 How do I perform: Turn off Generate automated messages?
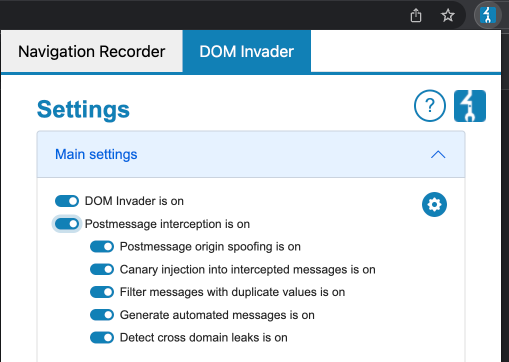click(102, 315)
